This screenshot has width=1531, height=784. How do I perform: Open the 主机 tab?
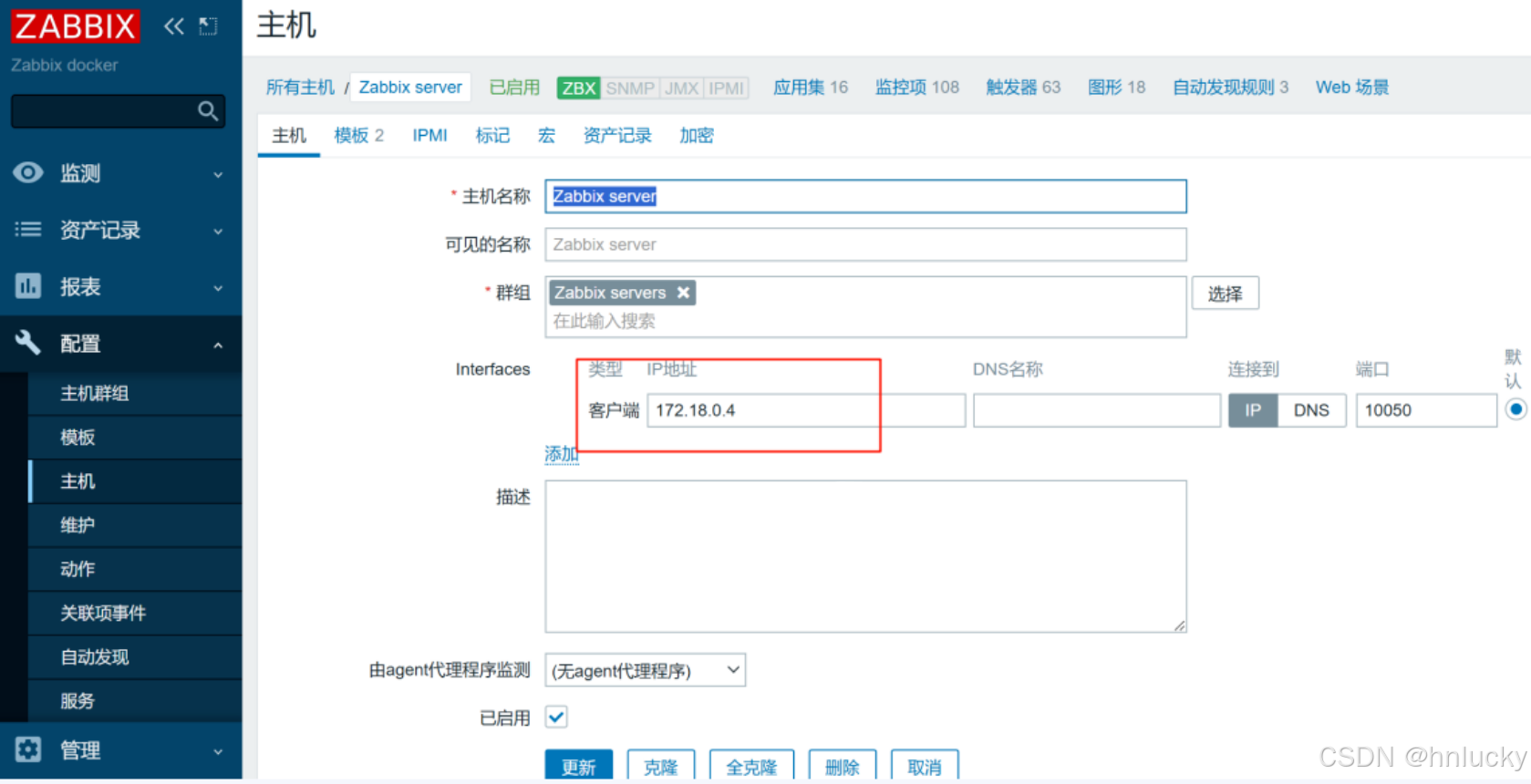tap(289, 135)
